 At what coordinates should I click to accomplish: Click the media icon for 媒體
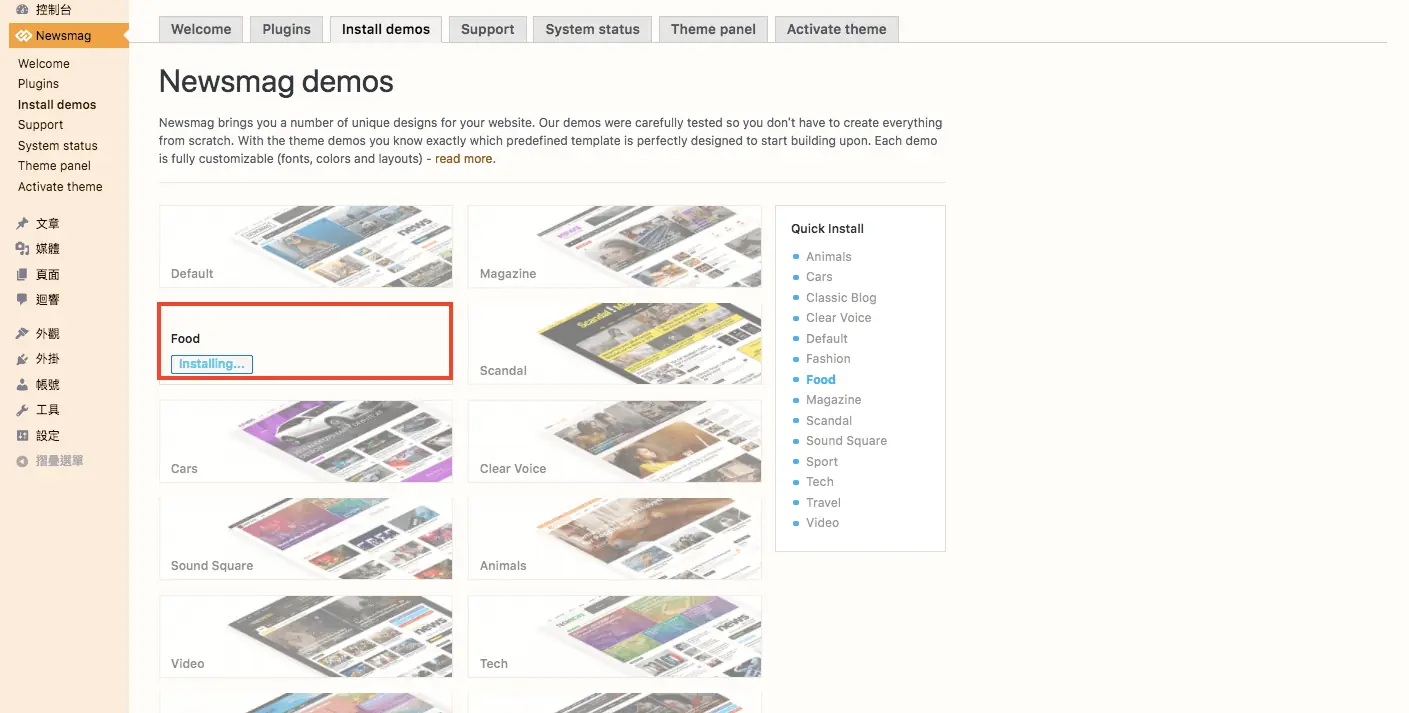coord(22,249)
